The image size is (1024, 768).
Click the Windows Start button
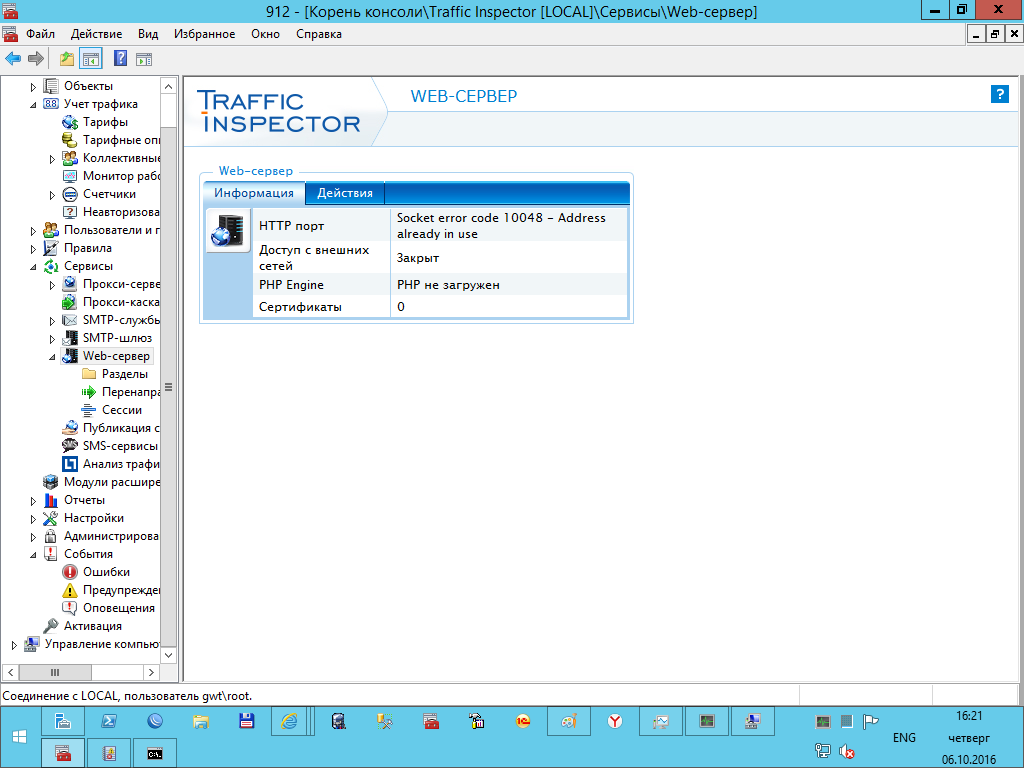tap(20, 737)
